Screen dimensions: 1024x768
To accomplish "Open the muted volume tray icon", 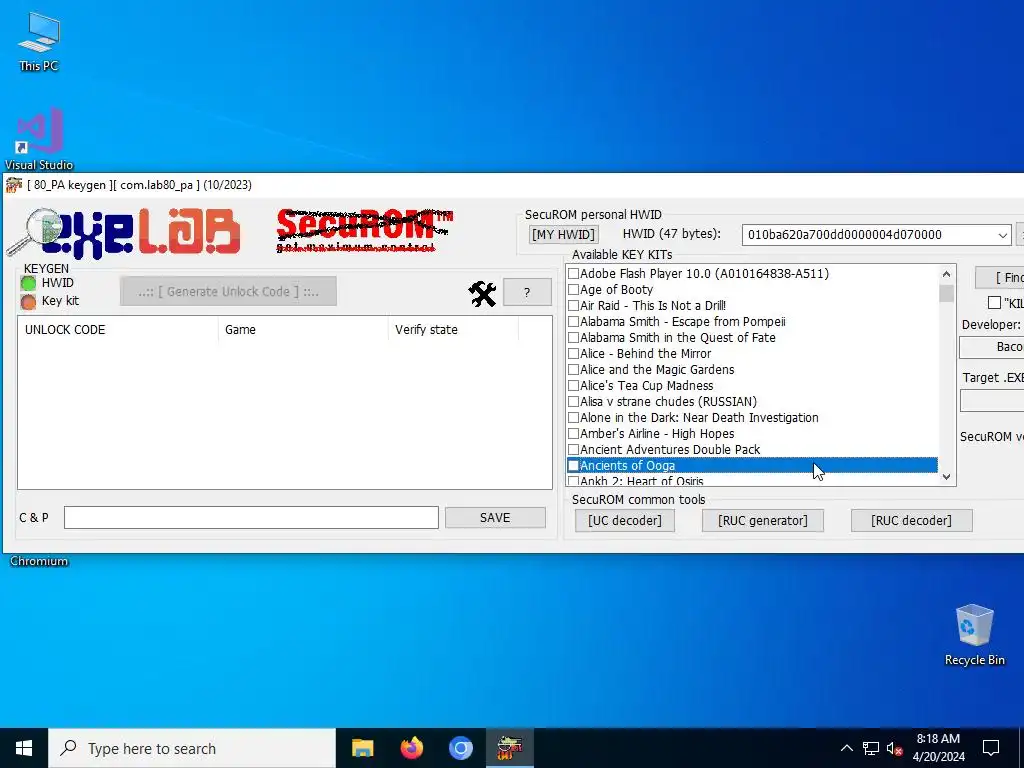I will [x=894, y=748].
